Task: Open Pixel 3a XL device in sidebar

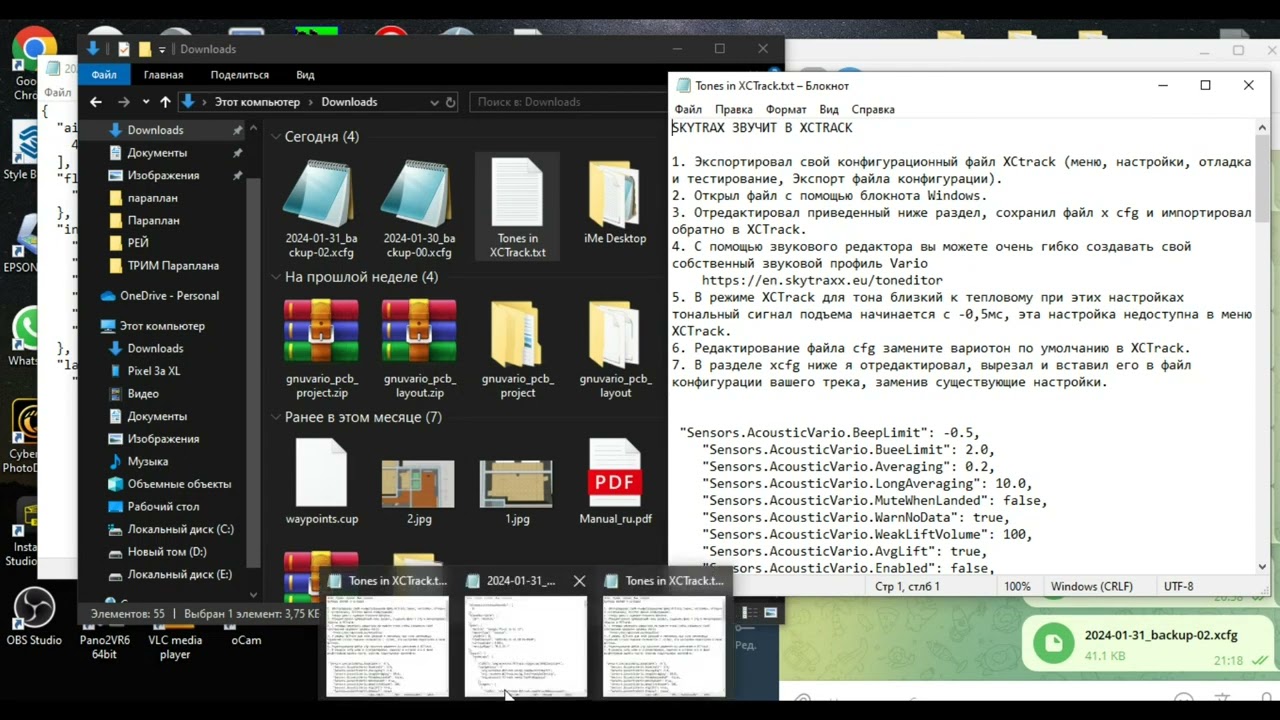Action: tap(154, 371)
